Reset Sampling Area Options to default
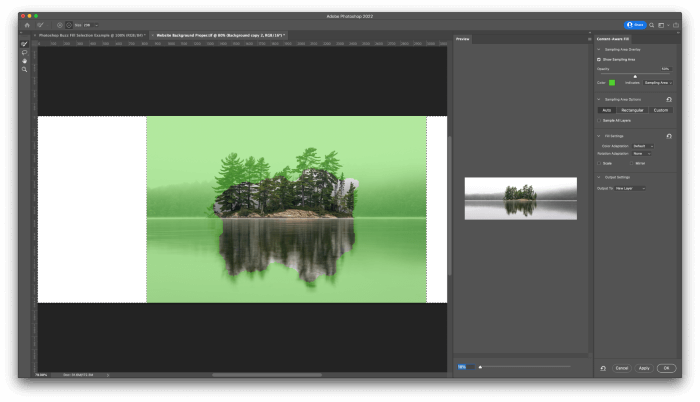This screenshot has width=700, height=402. tap(668, 100)
